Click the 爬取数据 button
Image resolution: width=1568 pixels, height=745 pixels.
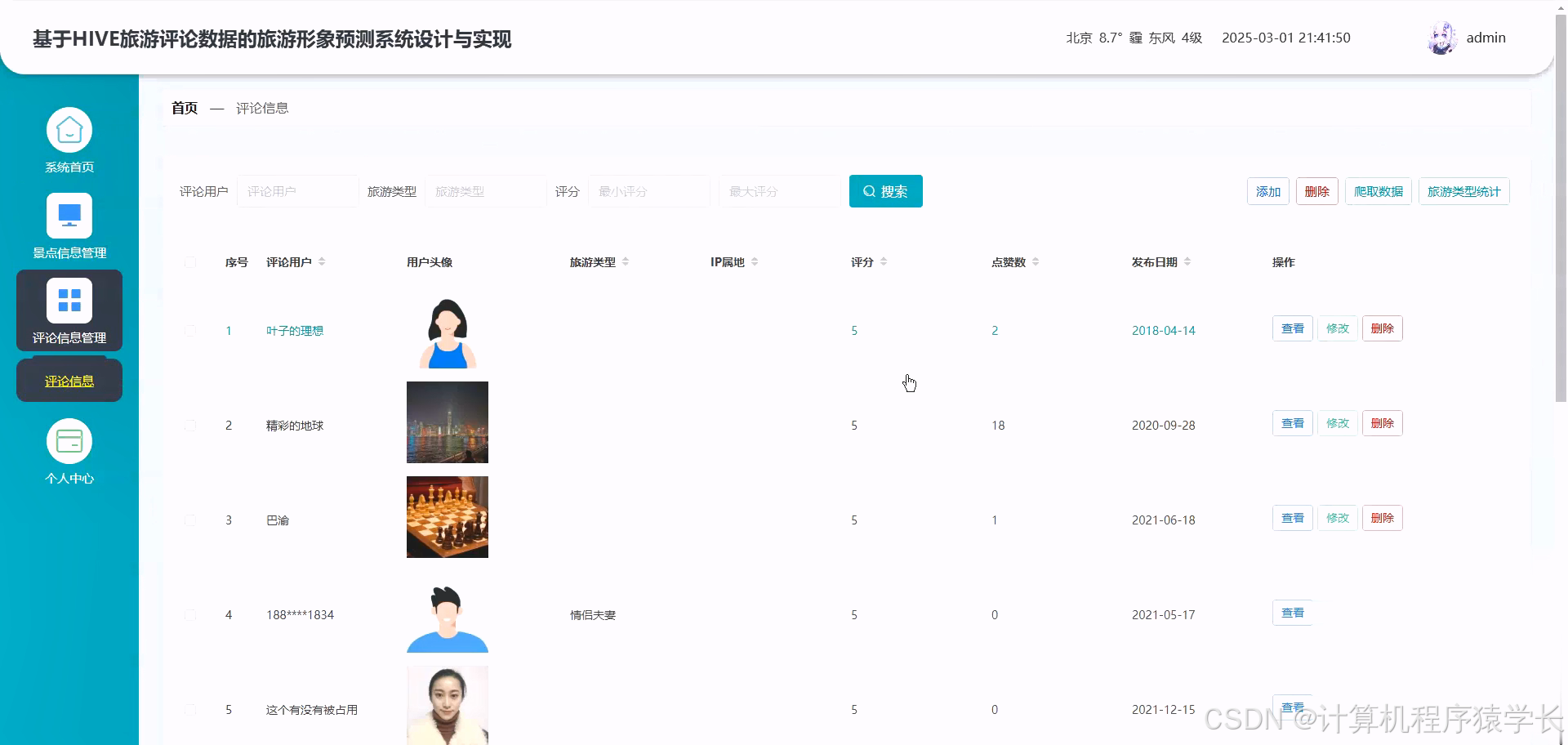point(1378,191)
